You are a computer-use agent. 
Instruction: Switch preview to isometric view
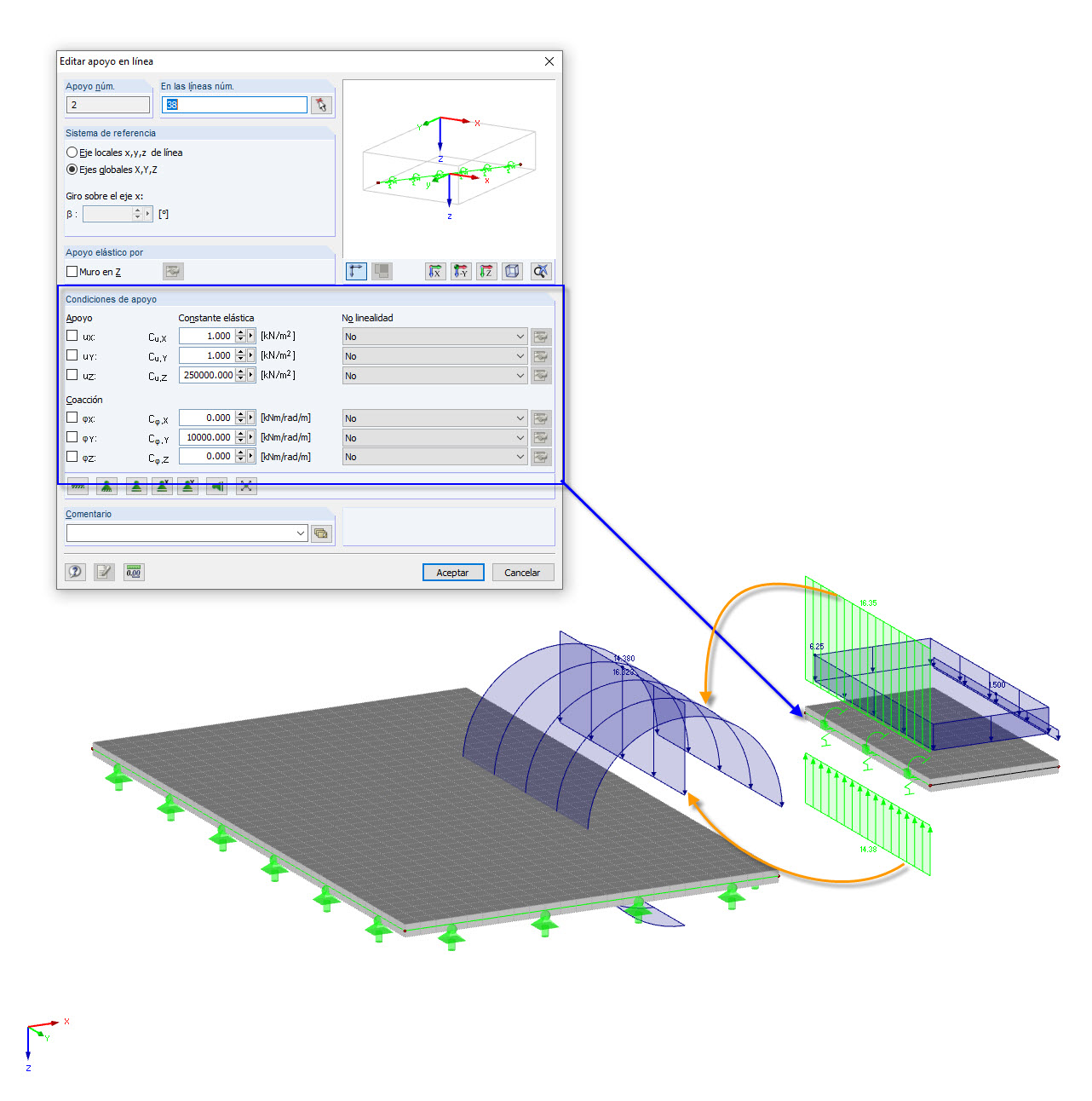coord(512,271)
